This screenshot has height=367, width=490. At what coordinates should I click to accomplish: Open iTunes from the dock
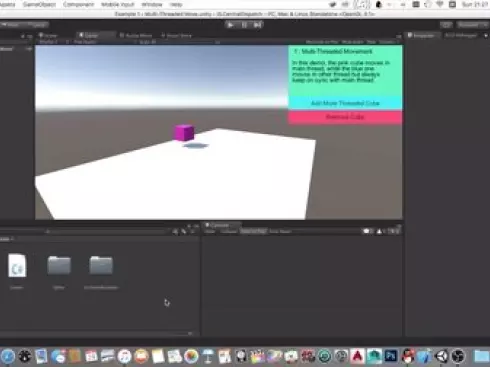124,356
